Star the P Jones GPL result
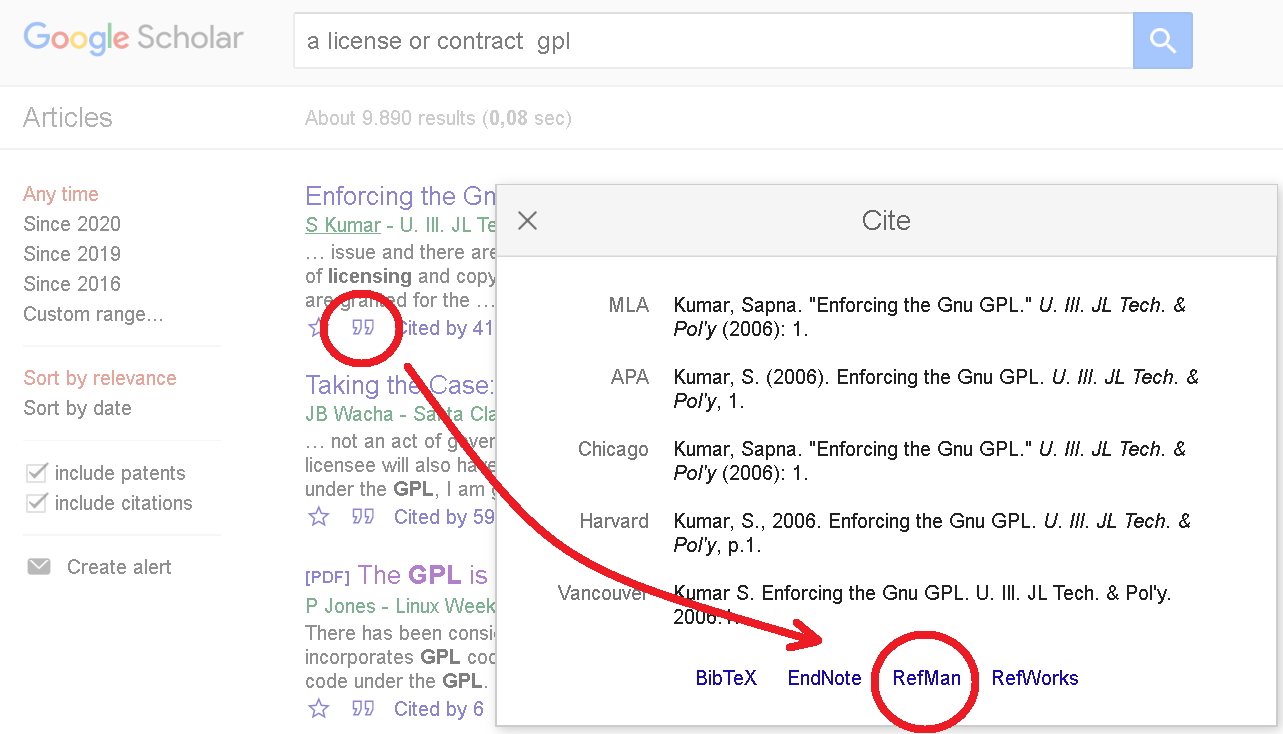Image resolution: width=1283 pixels, height=734 pixels. (318, 709)
